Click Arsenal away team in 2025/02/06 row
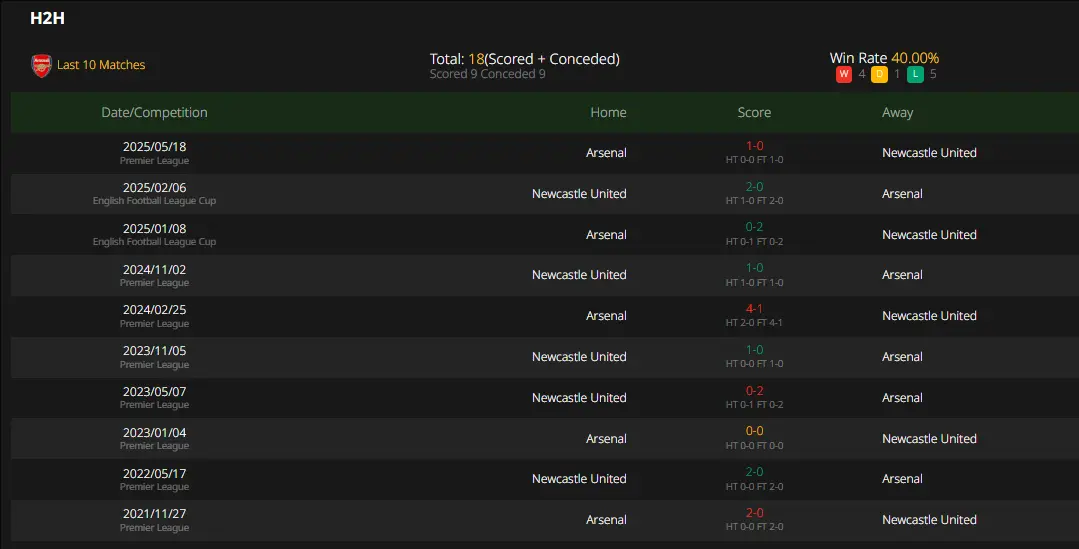This screenshot has height=549, width=1079. [902, 194]
